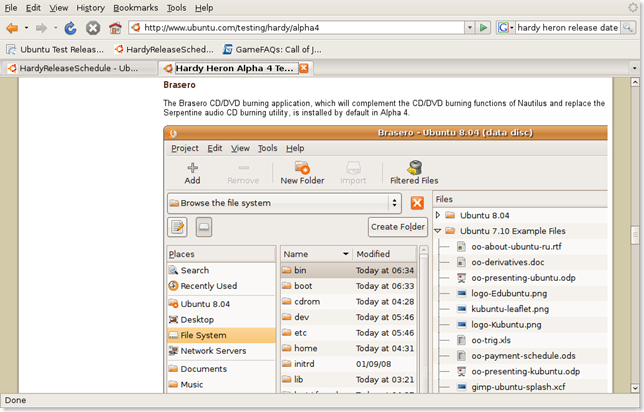644x412 pixels.
Task: Select gimp-ubuntu-splash.xcf file
Action: coord(518,387)
